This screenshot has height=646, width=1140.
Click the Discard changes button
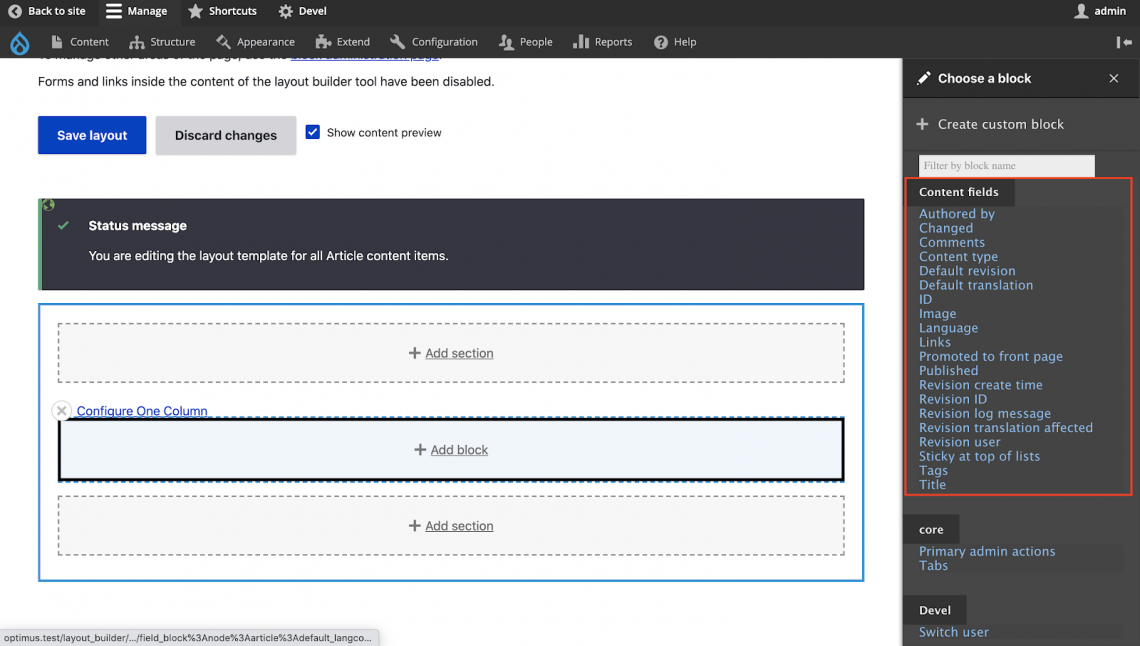pyautogui.click(x=226, y=136)
